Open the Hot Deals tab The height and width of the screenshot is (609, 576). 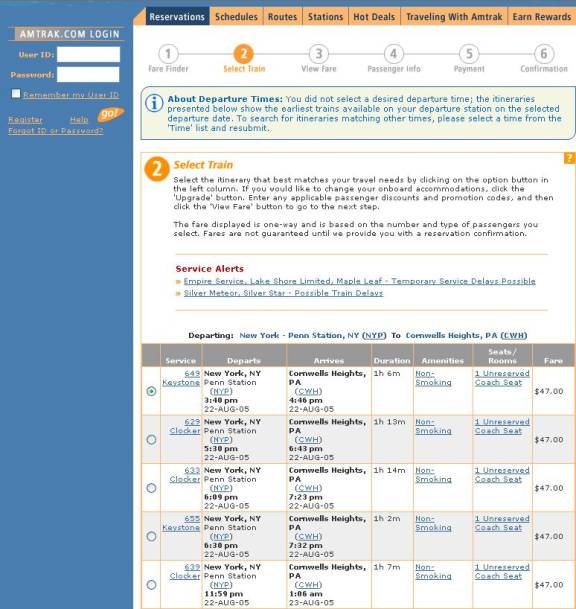coord(374,17)
